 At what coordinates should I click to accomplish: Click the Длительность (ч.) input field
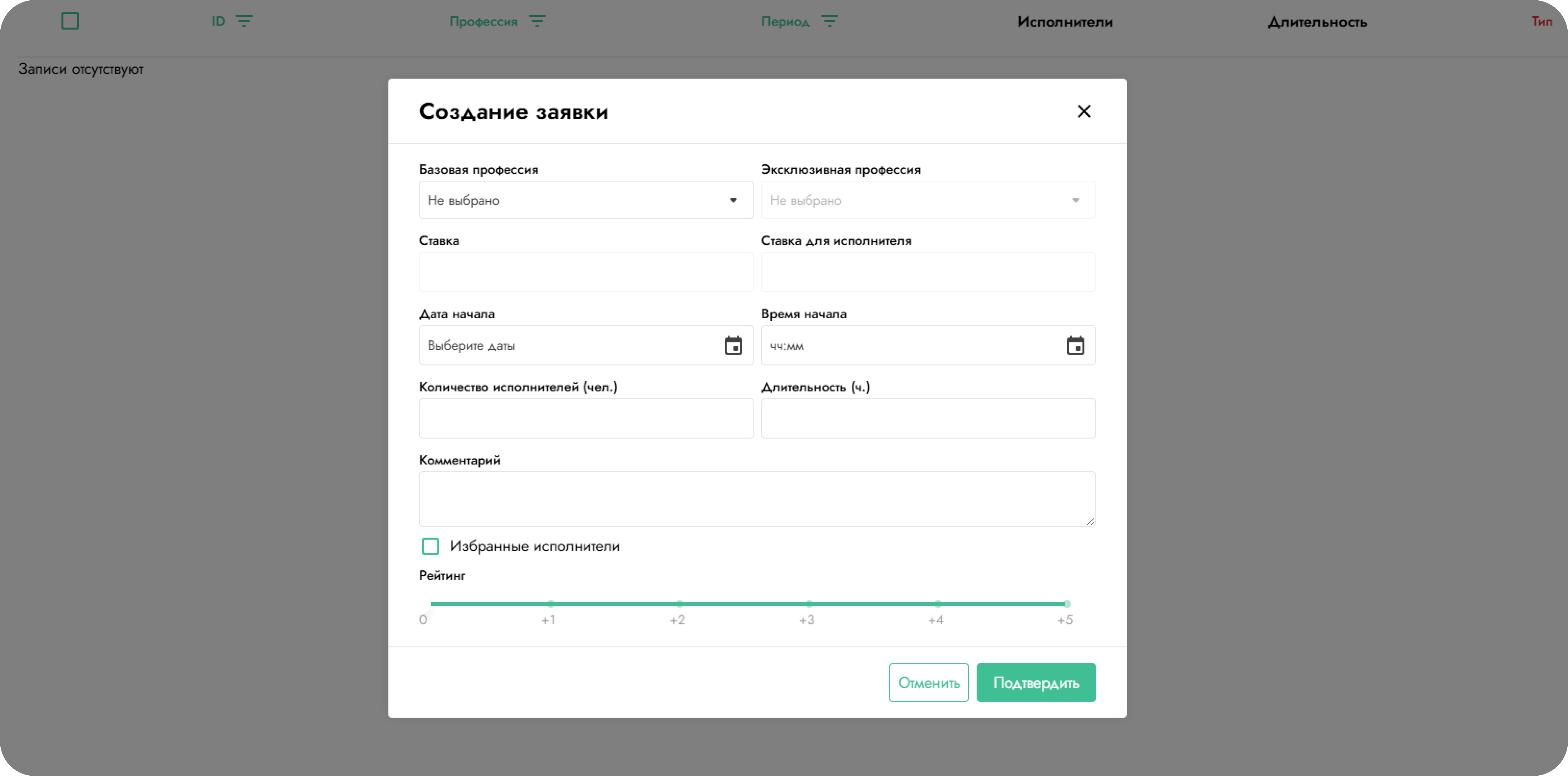[928, 418]
